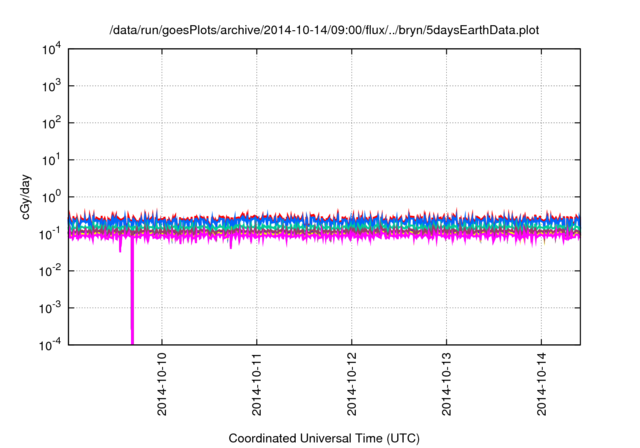Click the 10^-4 y-axis tick label
The width and height of the screenshot is (640, 448).
coord(50,344)
